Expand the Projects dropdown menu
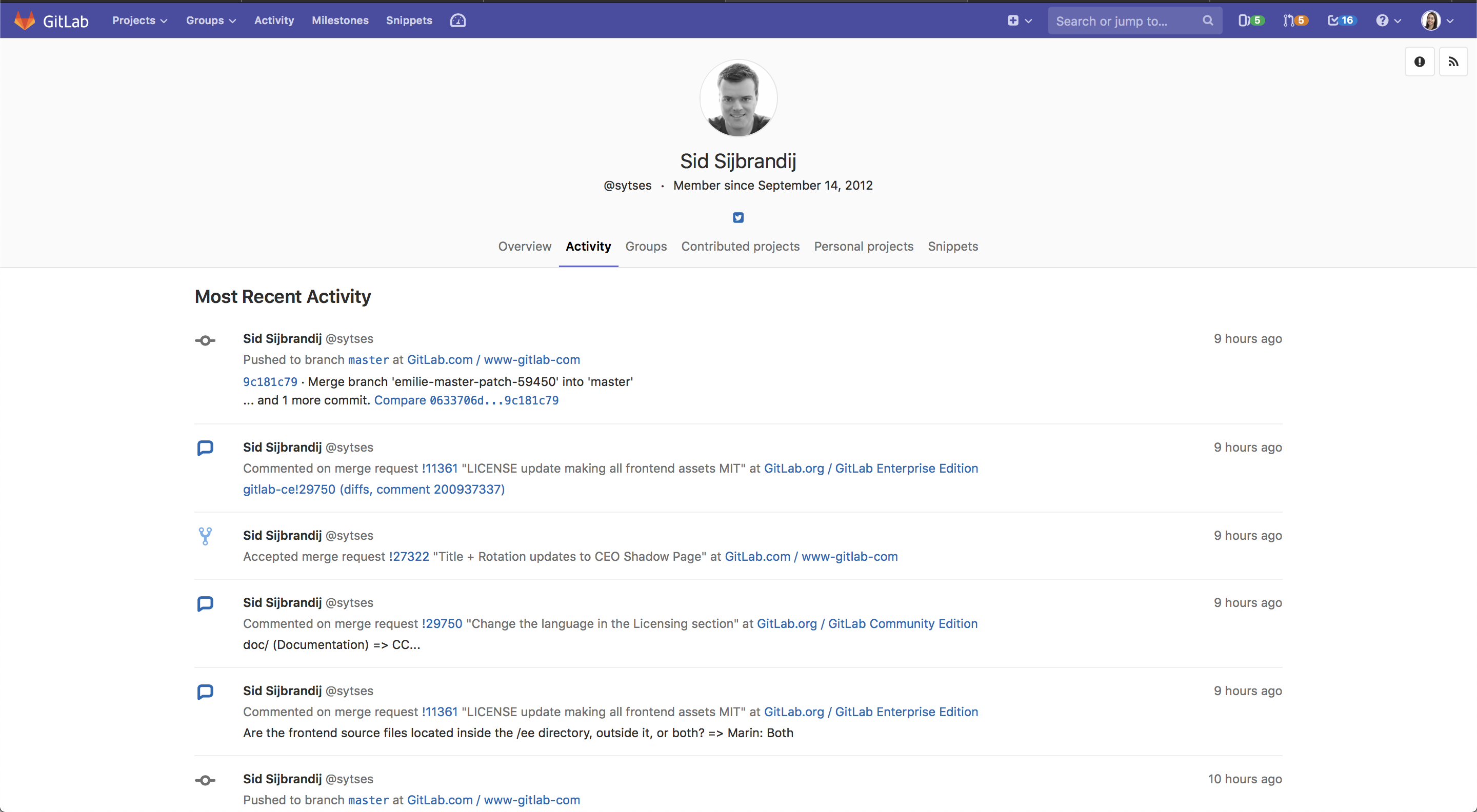 tap(139, 21)
